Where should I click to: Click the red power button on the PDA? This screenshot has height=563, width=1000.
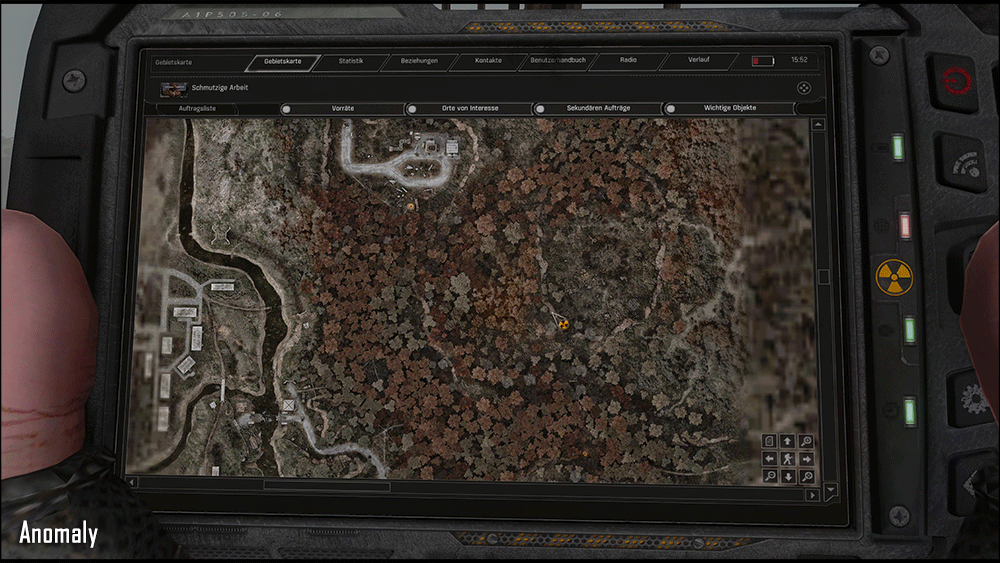tap(956, 82)
